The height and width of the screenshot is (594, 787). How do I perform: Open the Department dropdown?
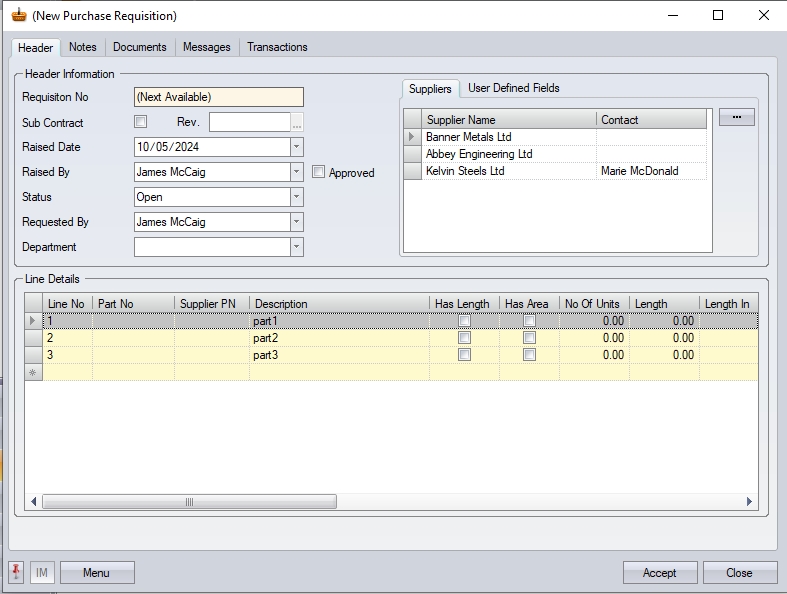296,247
